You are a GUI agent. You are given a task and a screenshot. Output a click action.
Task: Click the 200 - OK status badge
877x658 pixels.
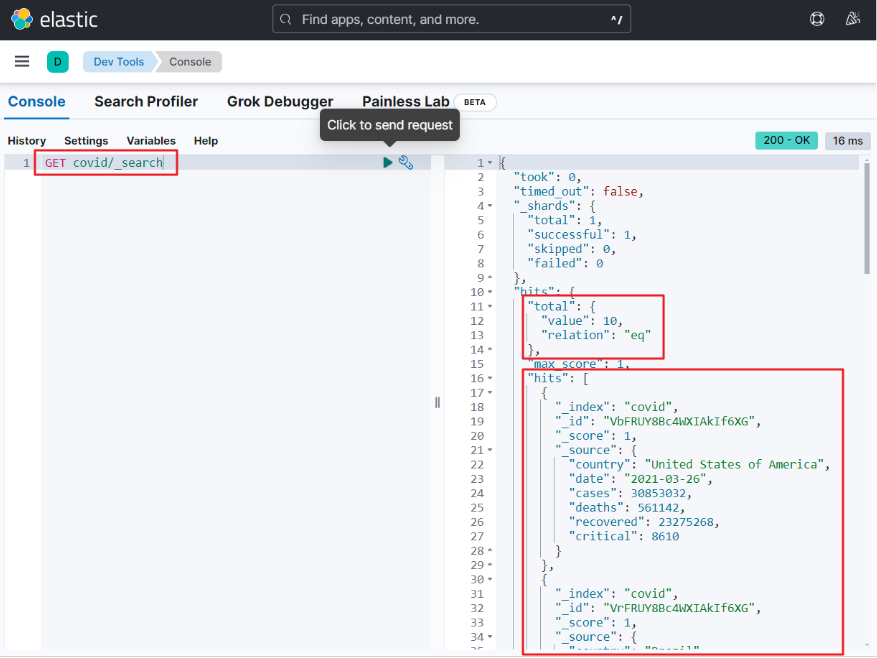pyautogui.click(x=786, y=140)
